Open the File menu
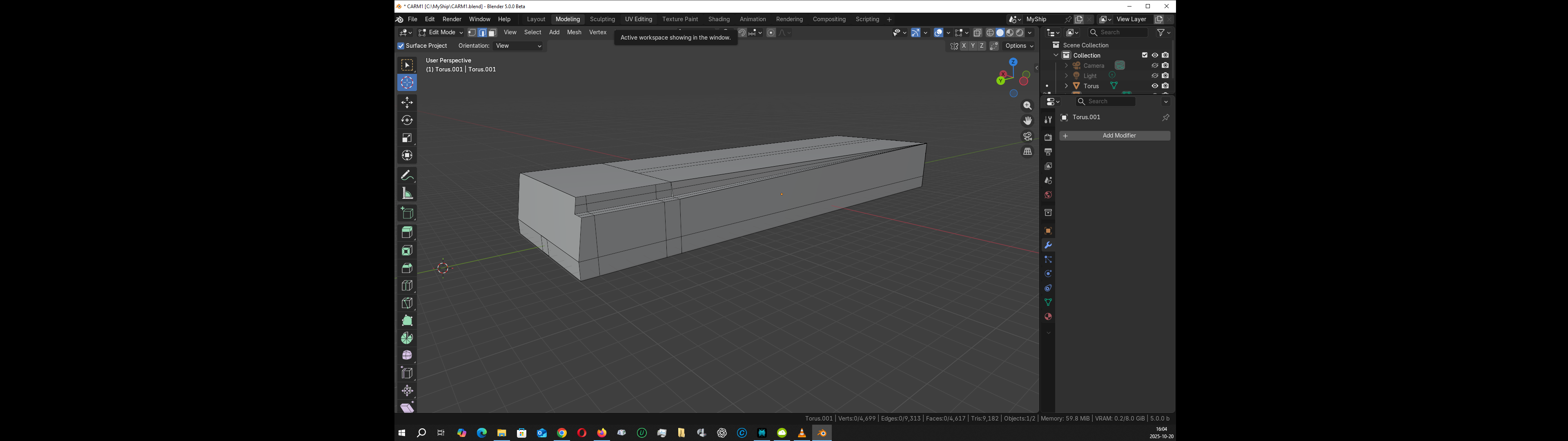 tap(413, 20)
